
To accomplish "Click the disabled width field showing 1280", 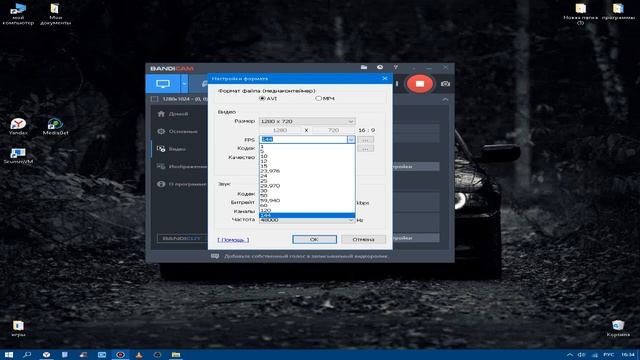I will point(280,130).
